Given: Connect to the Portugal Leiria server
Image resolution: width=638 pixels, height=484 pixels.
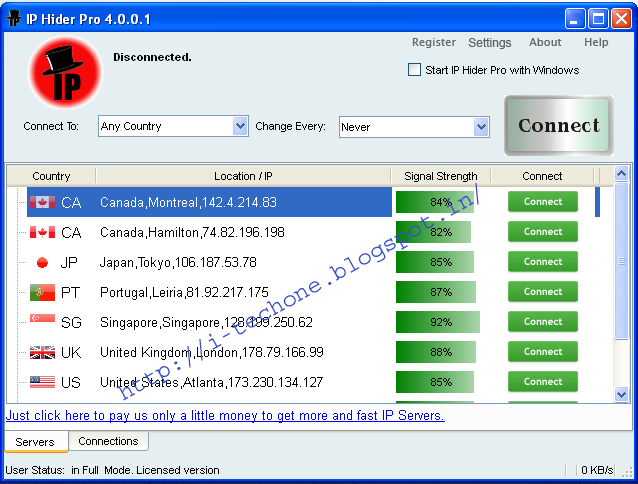Looking at the screenshot, I should point(543,292).
